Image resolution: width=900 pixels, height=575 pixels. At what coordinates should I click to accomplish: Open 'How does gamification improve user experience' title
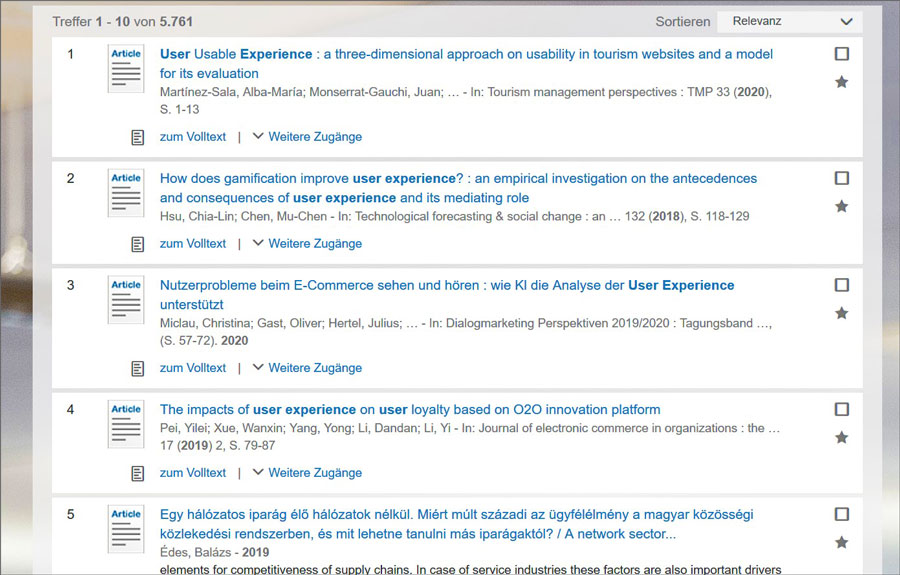[x=458, y=188]
